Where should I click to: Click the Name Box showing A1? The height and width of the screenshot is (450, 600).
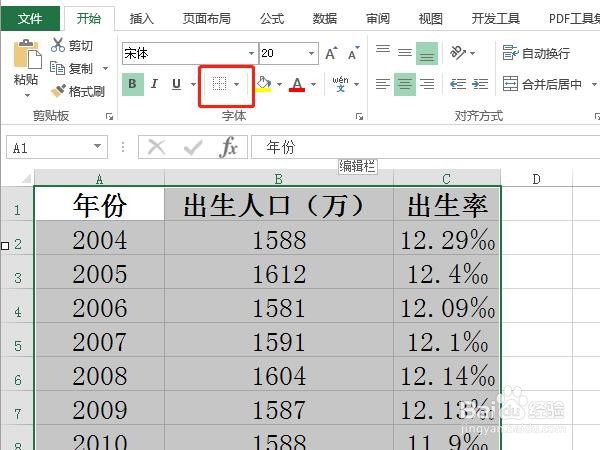(x=50, y=147)
